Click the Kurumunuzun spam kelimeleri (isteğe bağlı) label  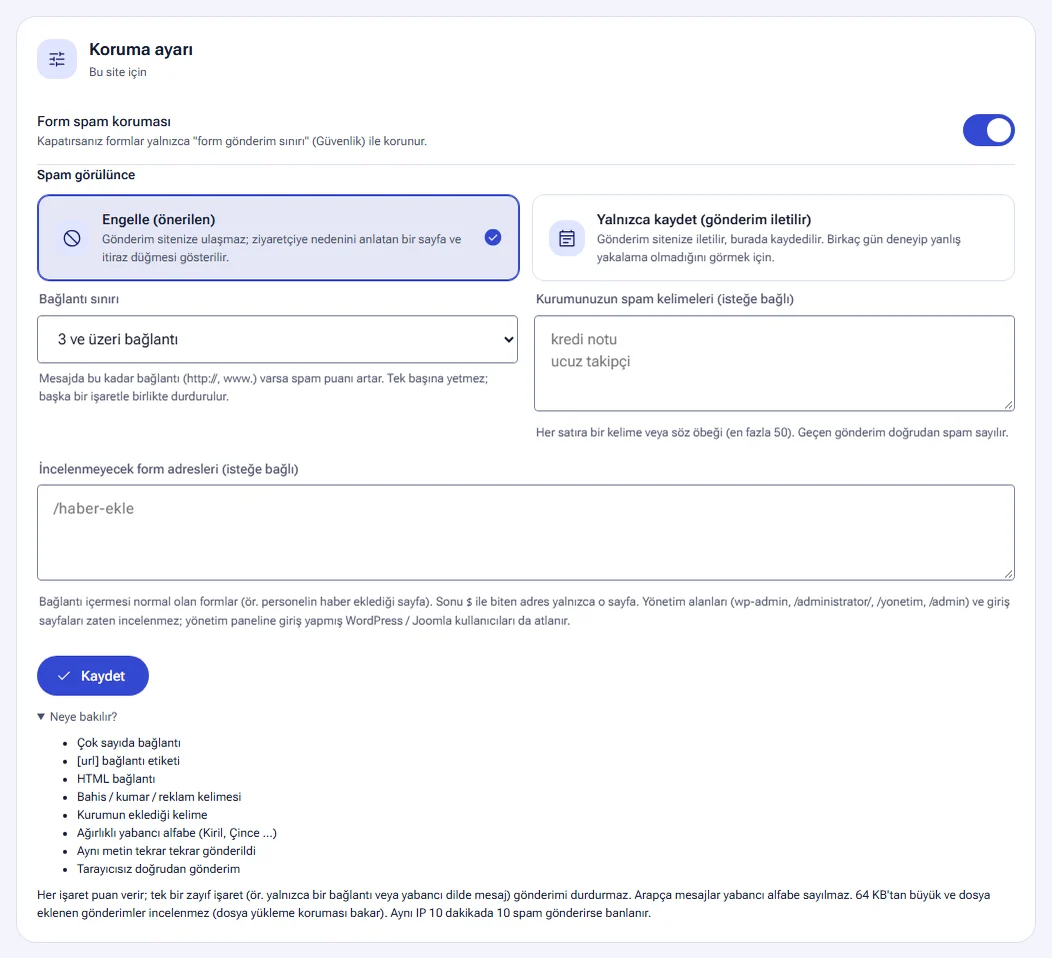pos(664,299)
